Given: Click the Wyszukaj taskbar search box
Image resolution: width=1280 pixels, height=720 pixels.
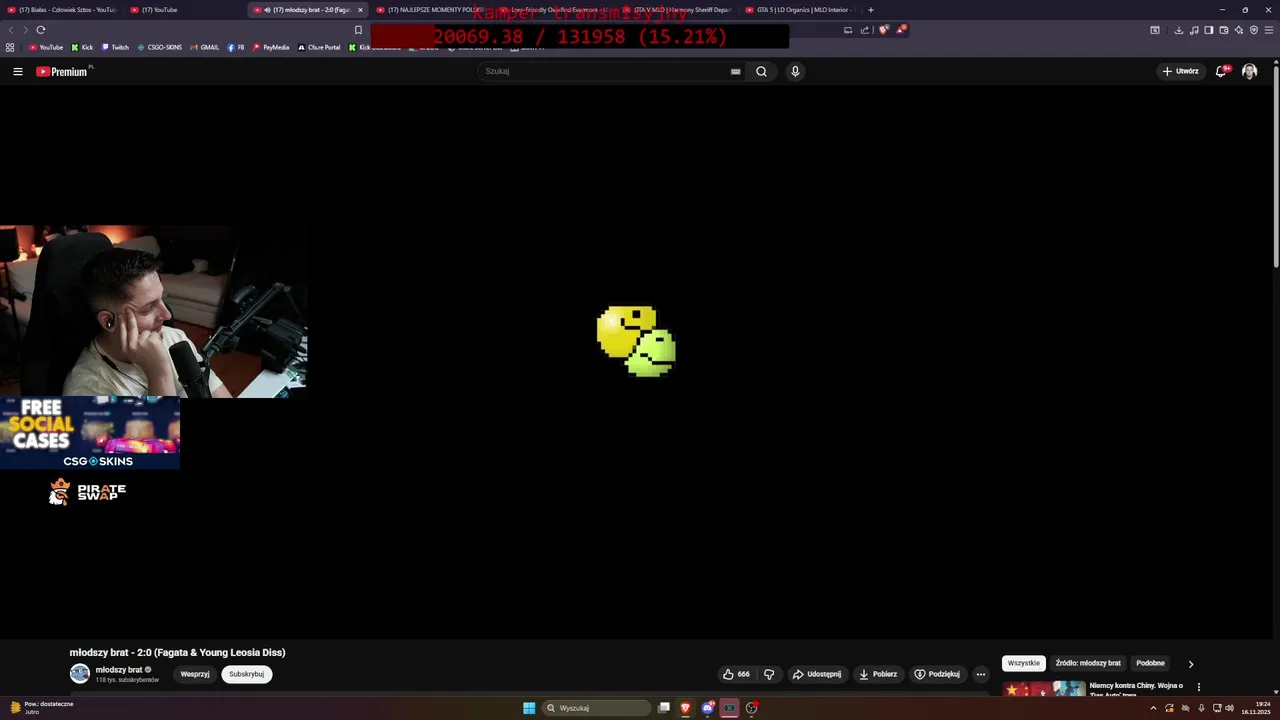Looking at the screenshot, I should (x=597, y=708).
